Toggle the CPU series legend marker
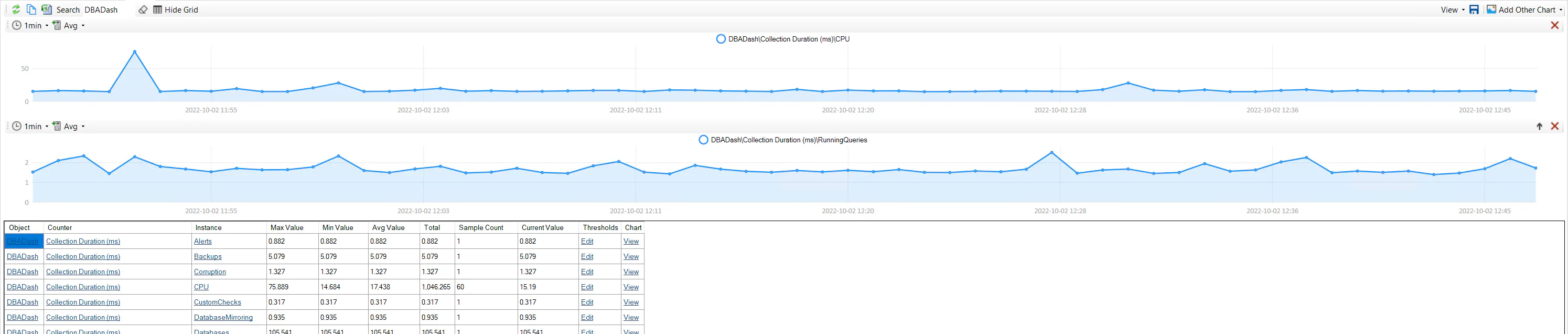The image size is (1568, 334). pyautogui.click(x=721, y=39)
